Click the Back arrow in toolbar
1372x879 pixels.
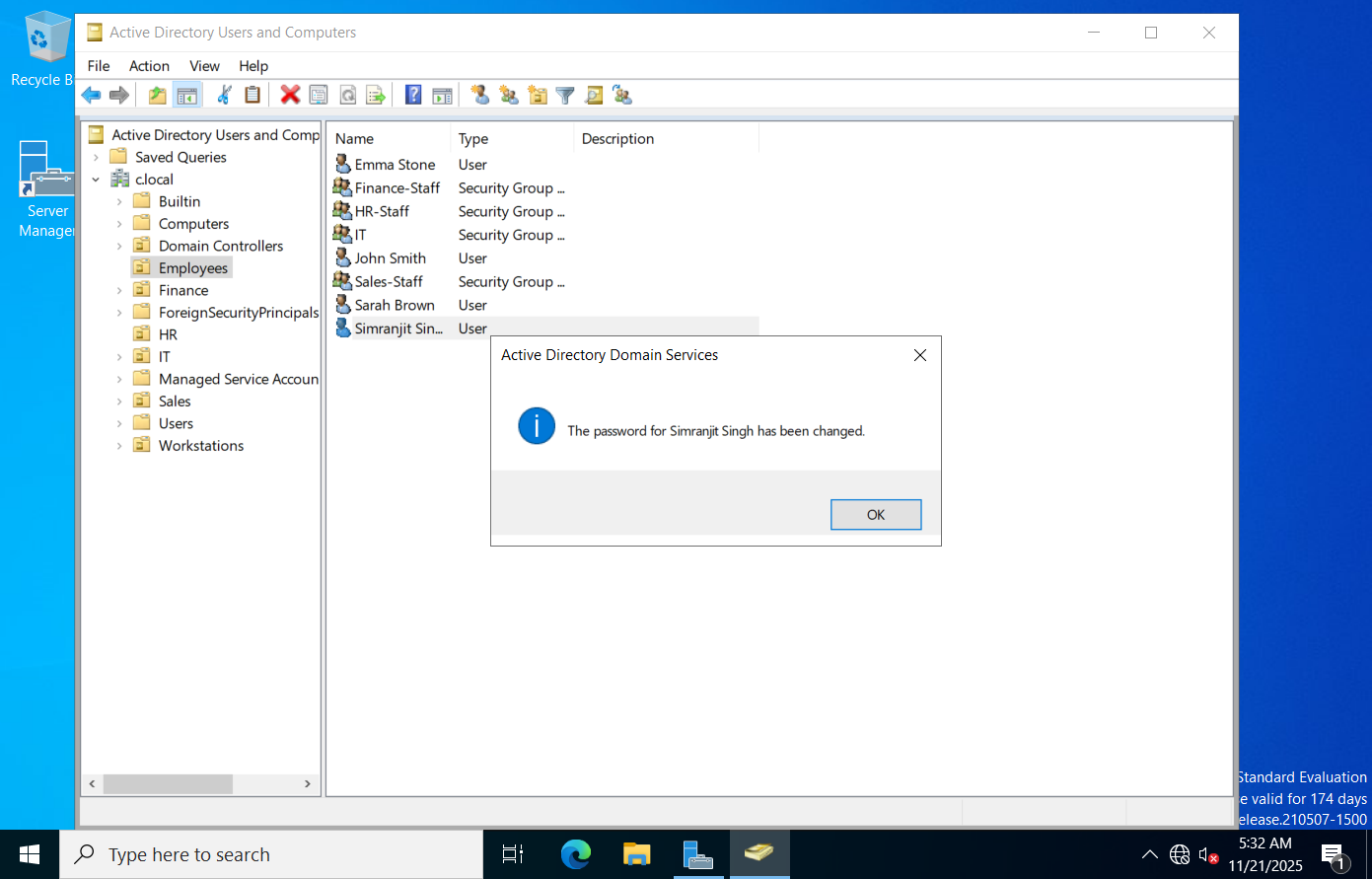click(x=91, y=95)
